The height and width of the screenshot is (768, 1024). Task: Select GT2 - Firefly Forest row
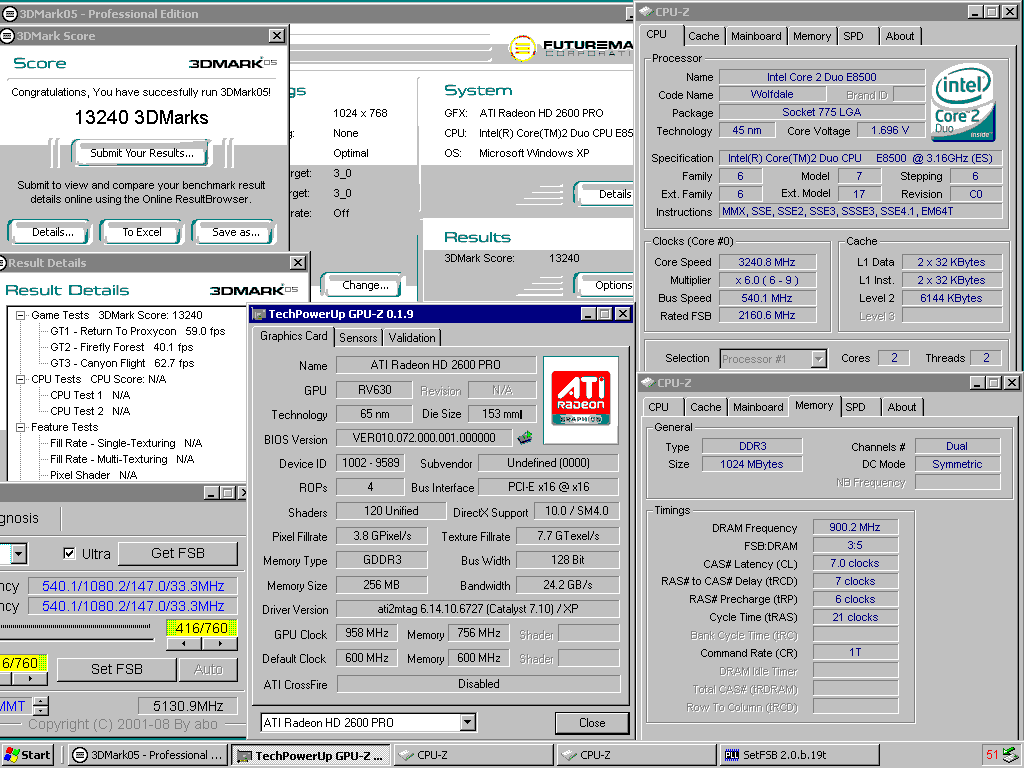click(121, 347)
